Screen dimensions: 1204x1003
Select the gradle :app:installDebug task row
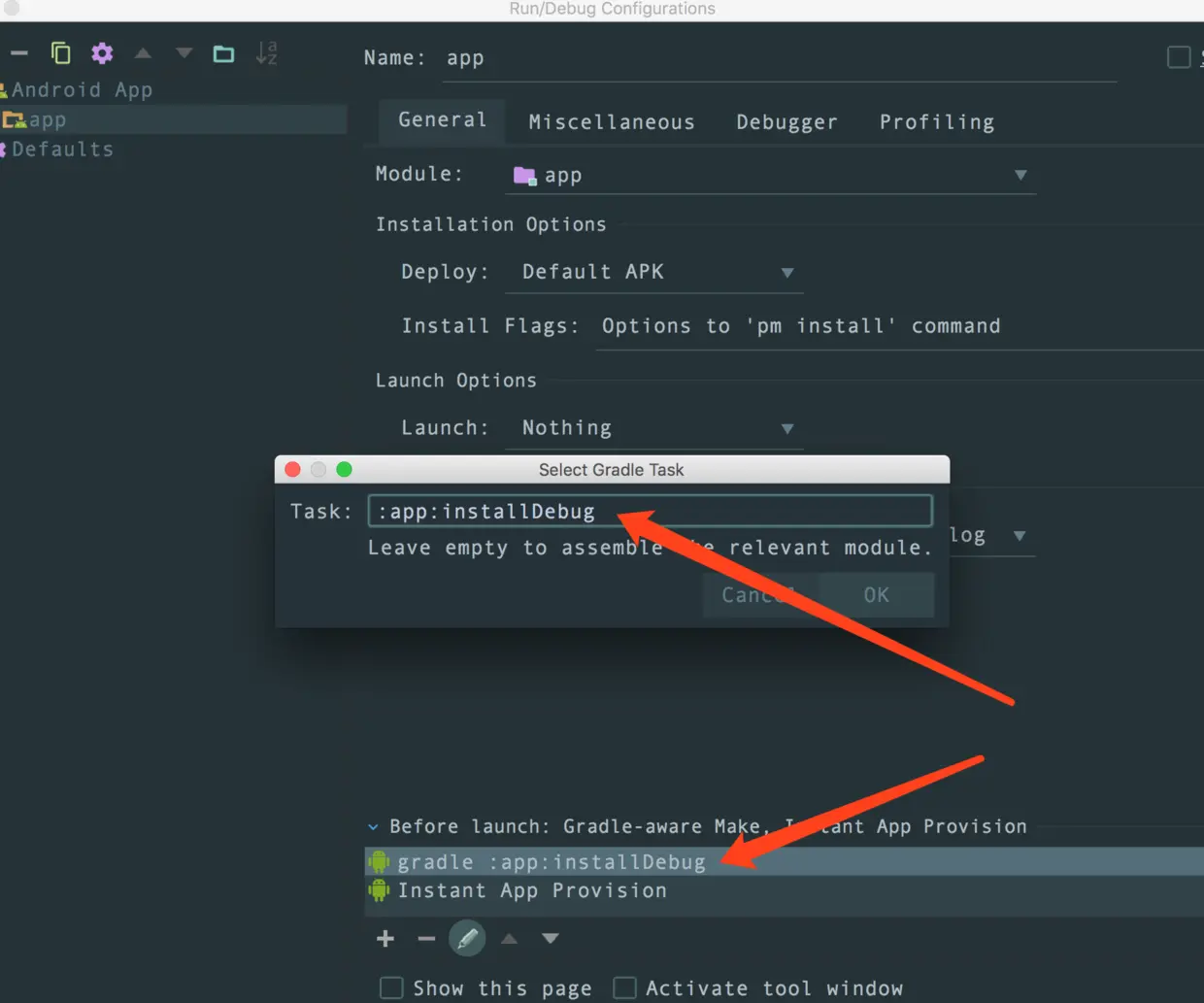pyautogui.click(x=785, y=862)
